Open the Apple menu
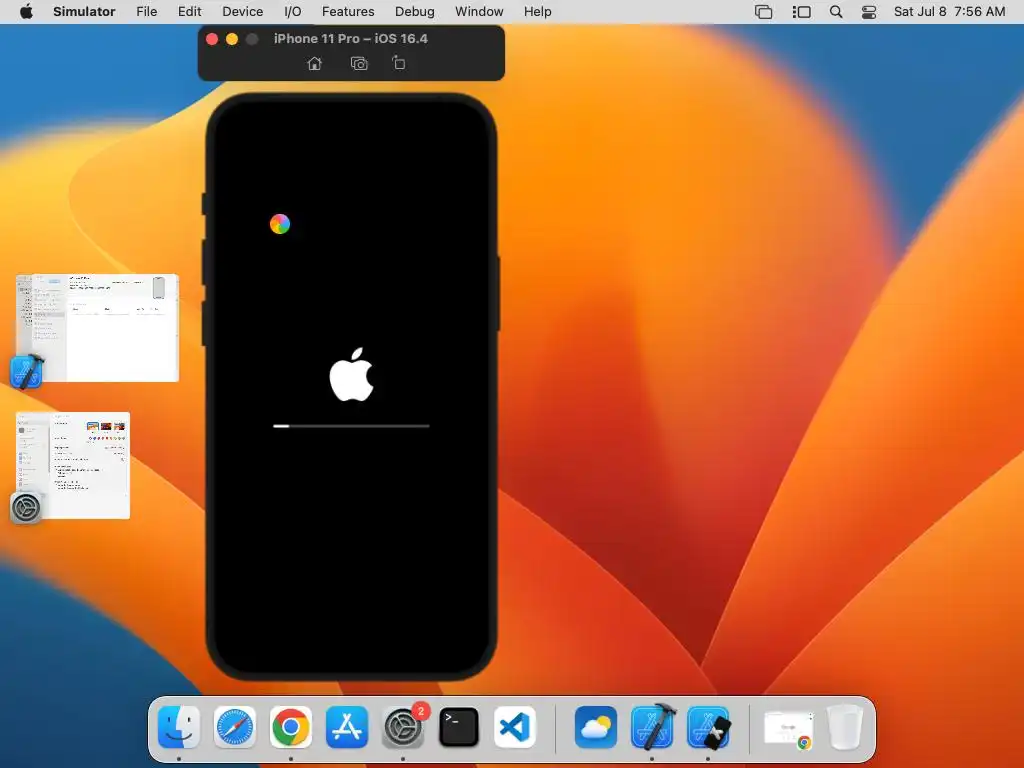1024x768 pixels. [26, 12]
